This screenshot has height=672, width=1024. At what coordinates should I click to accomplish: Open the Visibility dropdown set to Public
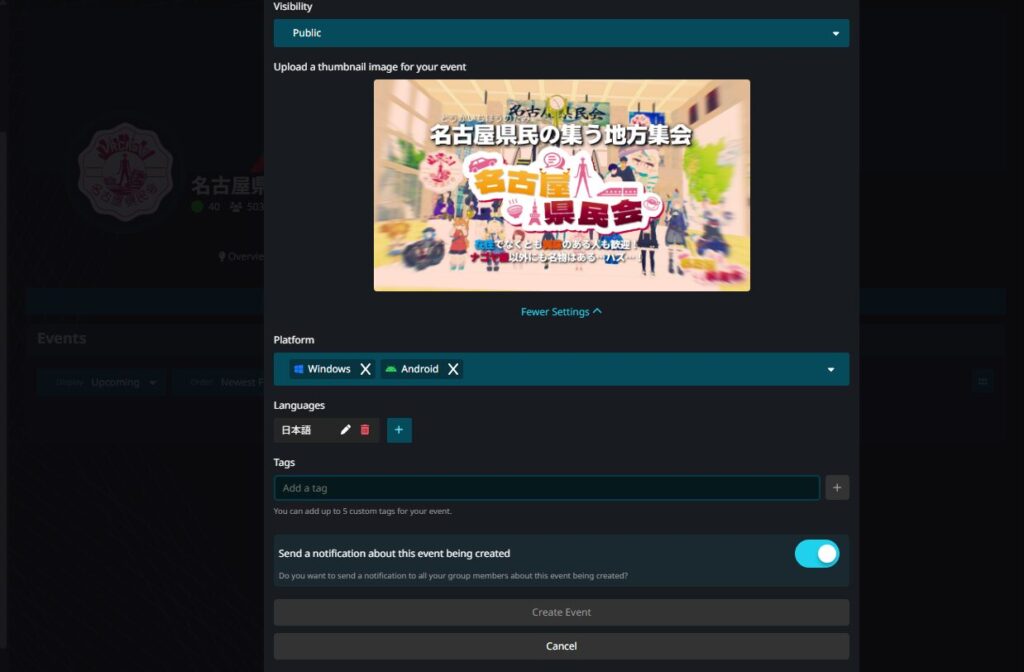click(561, 33)
